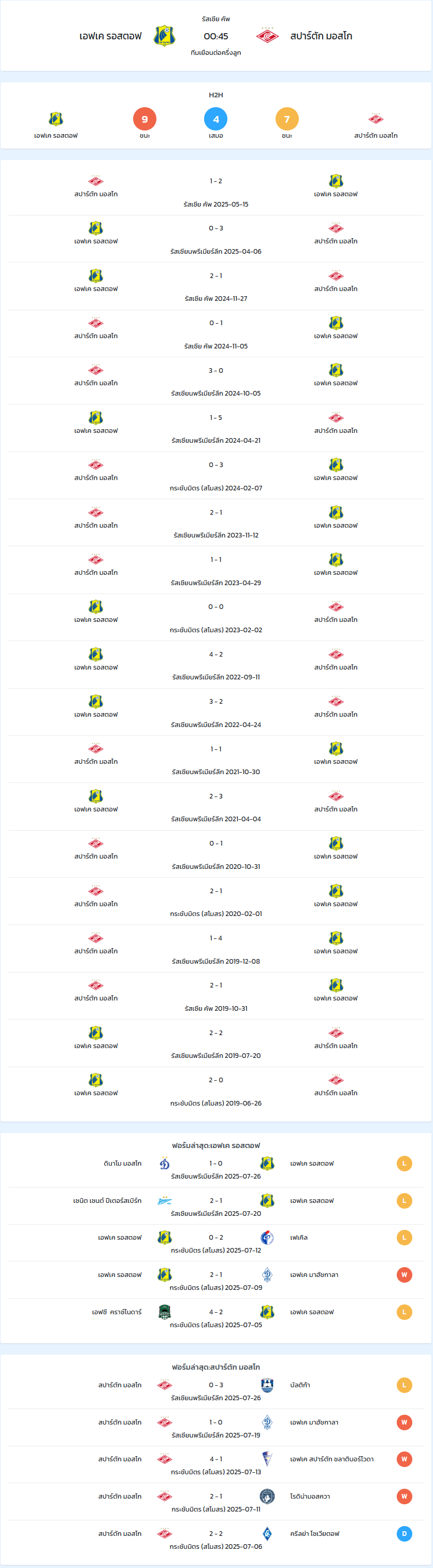Screen dimensions: 433x1568
Task: Click the W badge for Makhachkala 2-1 win
Action: [404, 1274]
